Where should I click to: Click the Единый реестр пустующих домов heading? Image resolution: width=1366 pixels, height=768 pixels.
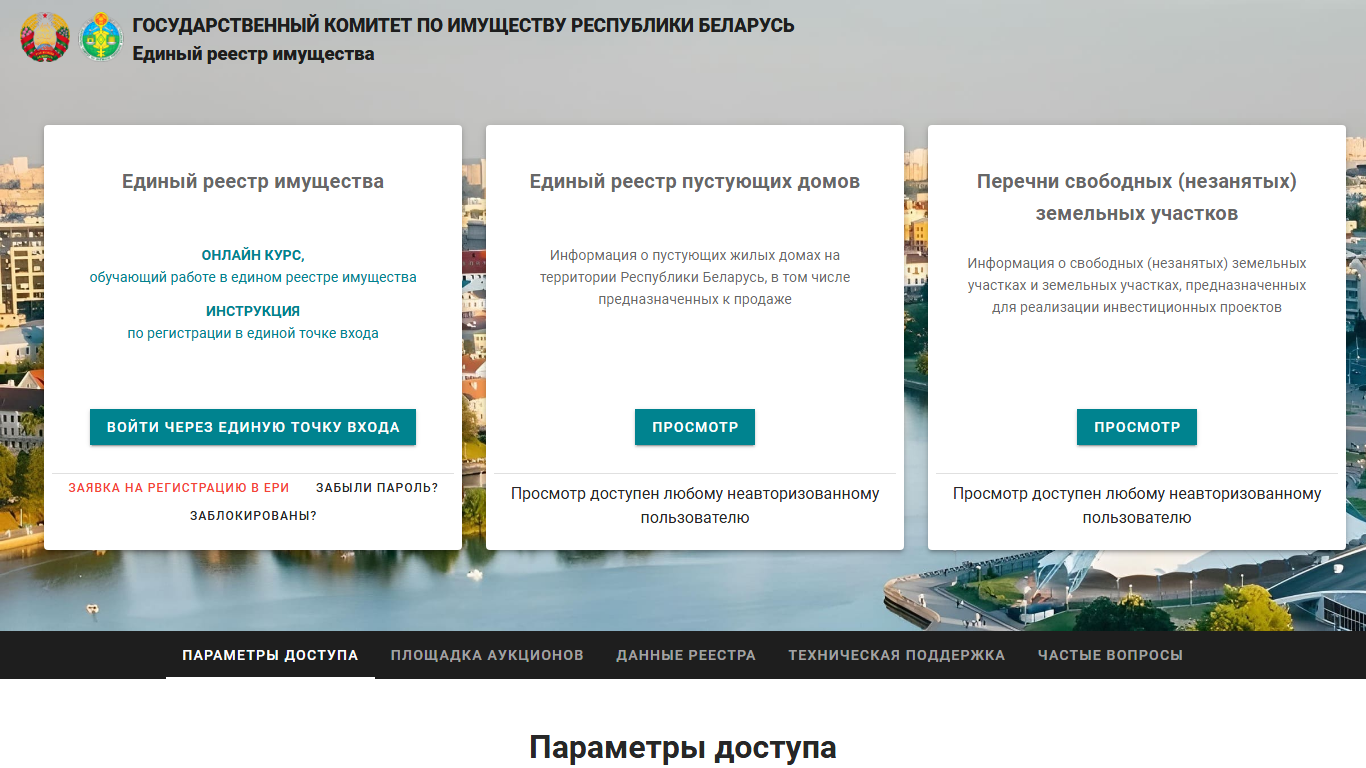(x=695, y=181)
